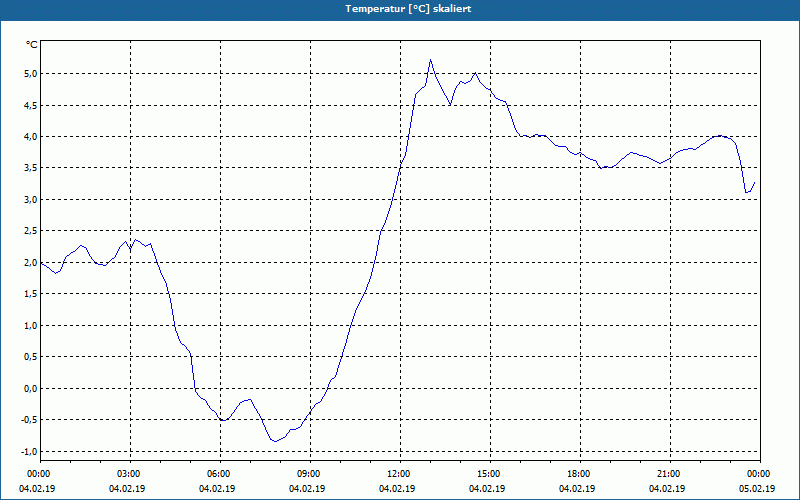Click the "04.02.19" date under 18:00
Screen dimensions: 800x500
[577, 489]
